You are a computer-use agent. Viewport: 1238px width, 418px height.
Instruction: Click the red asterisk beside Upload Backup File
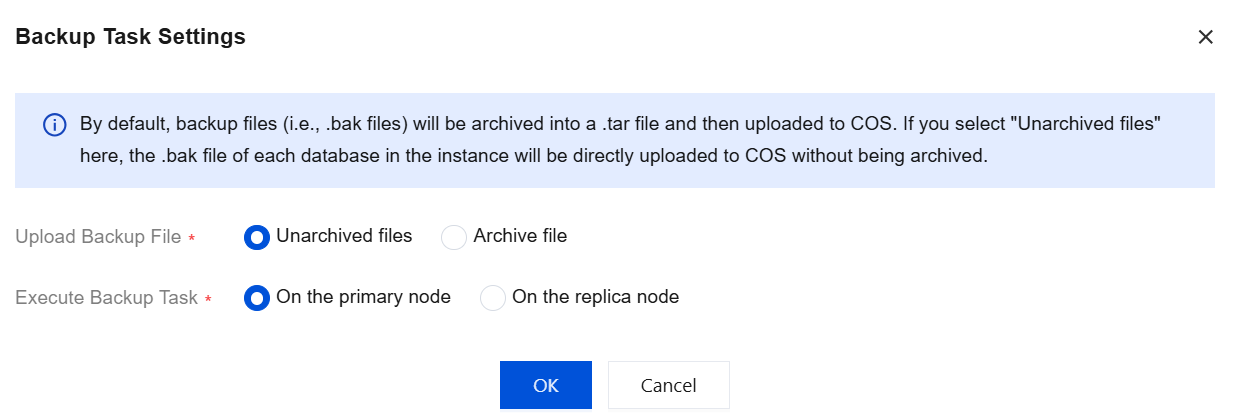click(191, 239)
